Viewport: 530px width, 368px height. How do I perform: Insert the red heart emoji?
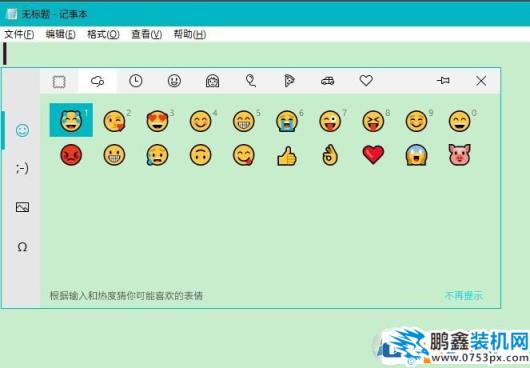(373, 155)
